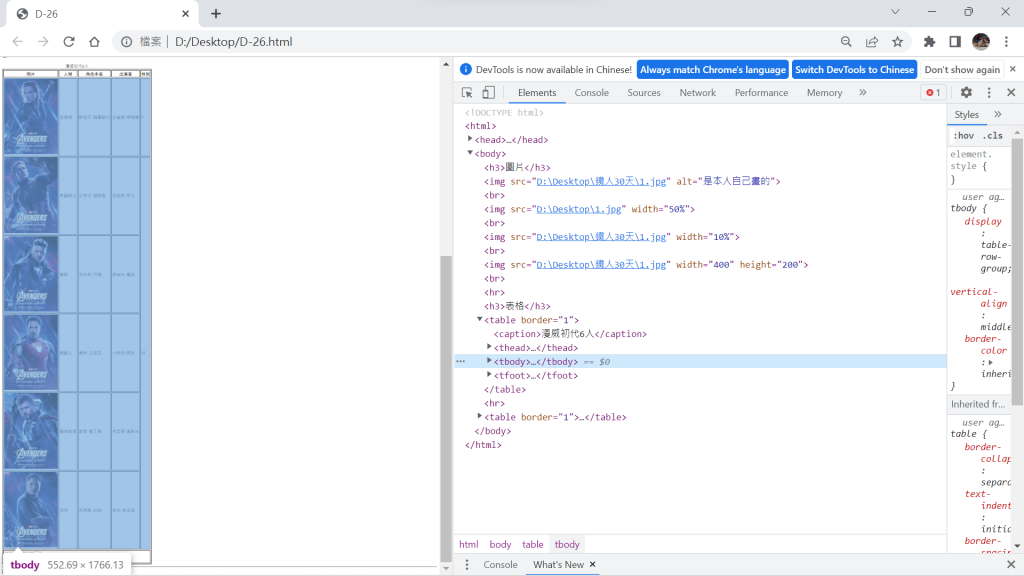Show the red error count badge

tap(933, 93)
